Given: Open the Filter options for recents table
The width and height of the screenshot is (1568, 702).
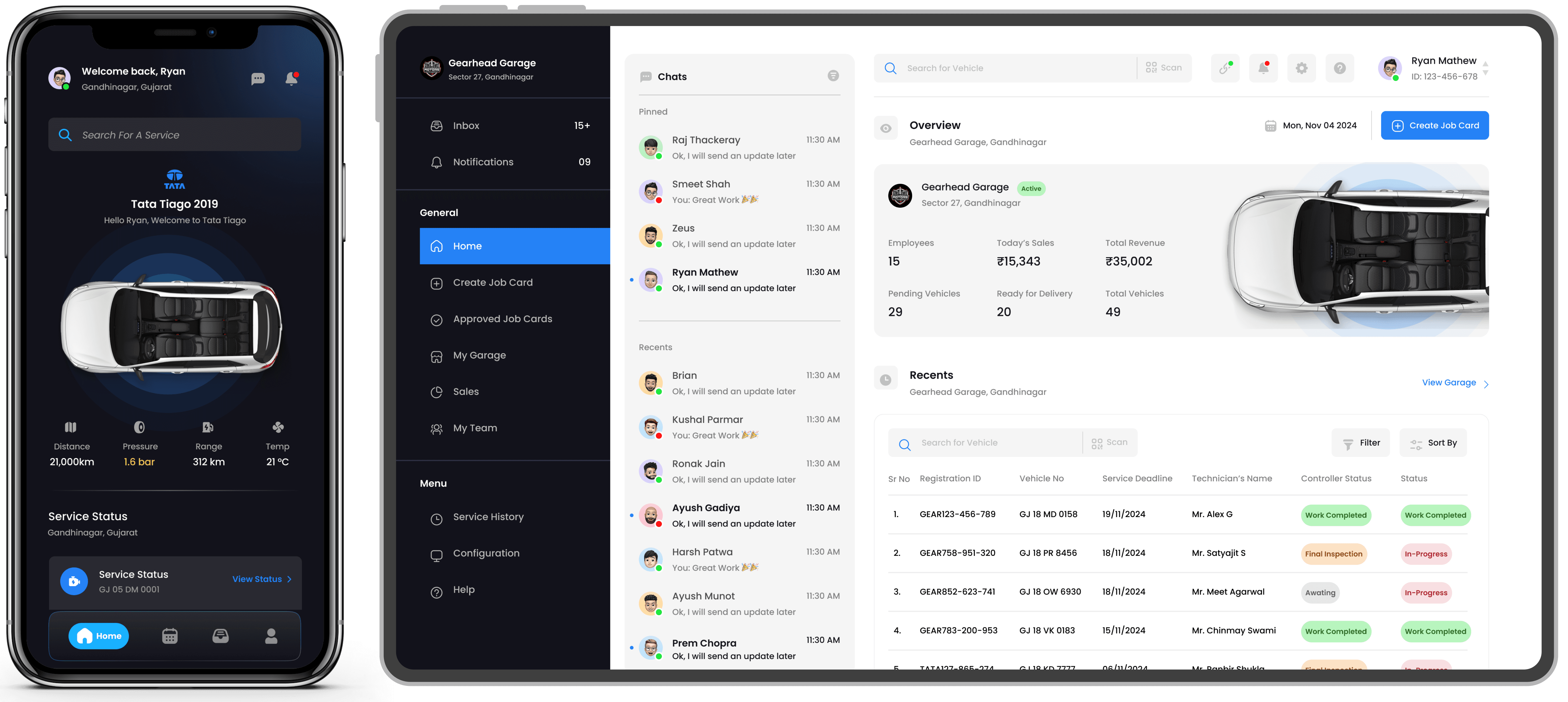Looking at the screenshot, I should tap(1360, 443).
